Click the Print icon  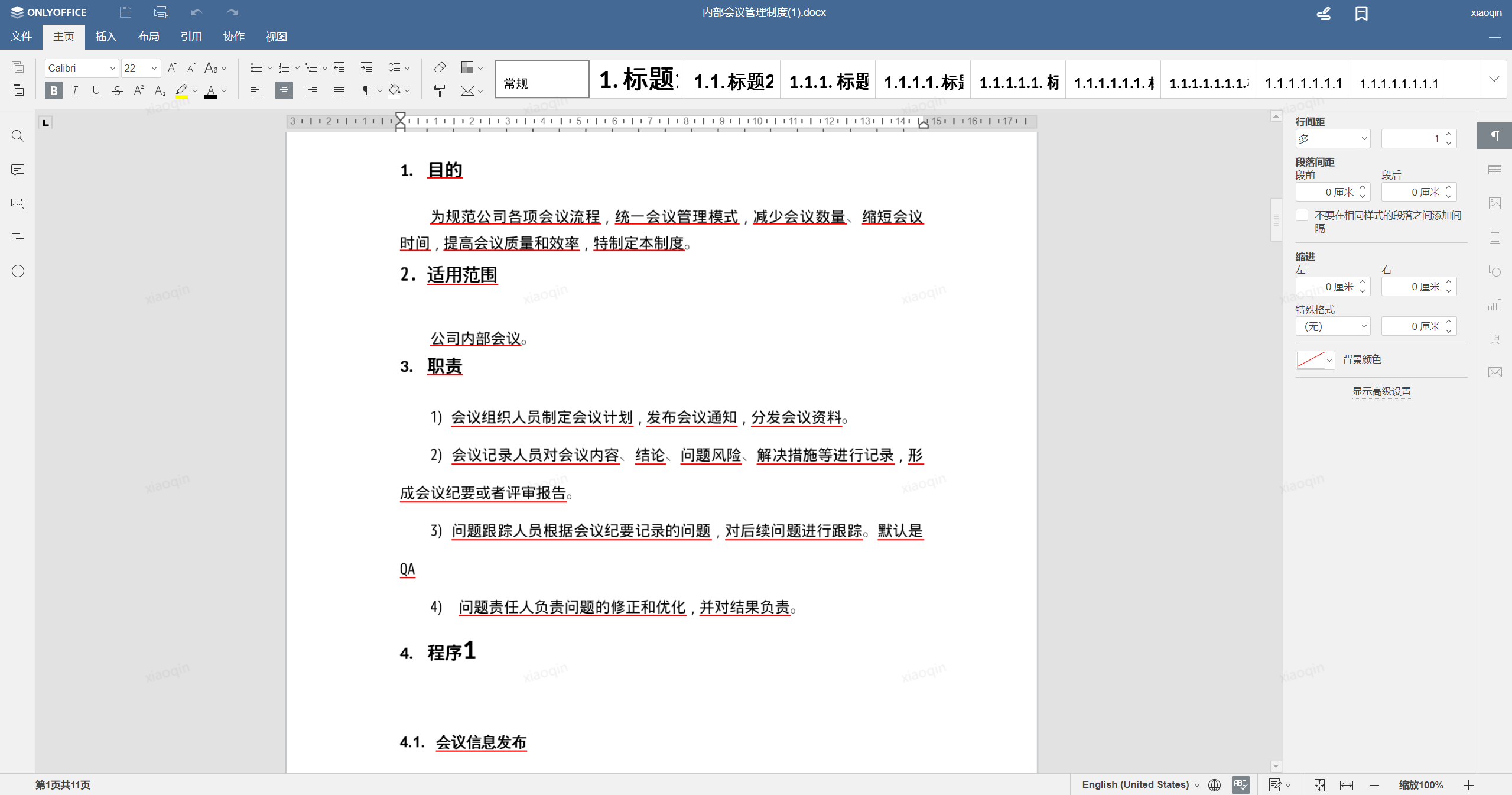161,12
